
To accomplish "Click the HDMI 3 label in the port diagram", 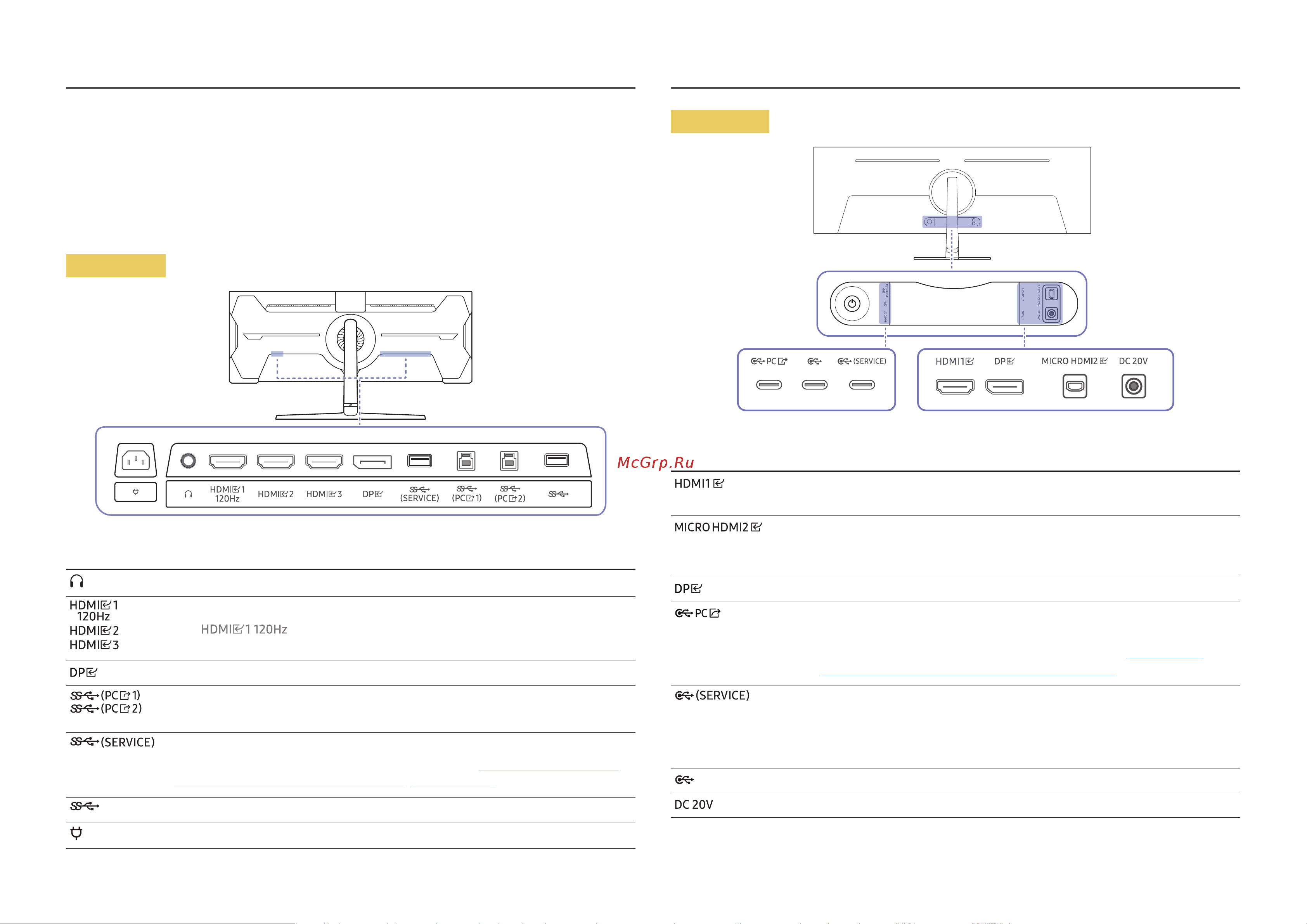I will 324,494.
